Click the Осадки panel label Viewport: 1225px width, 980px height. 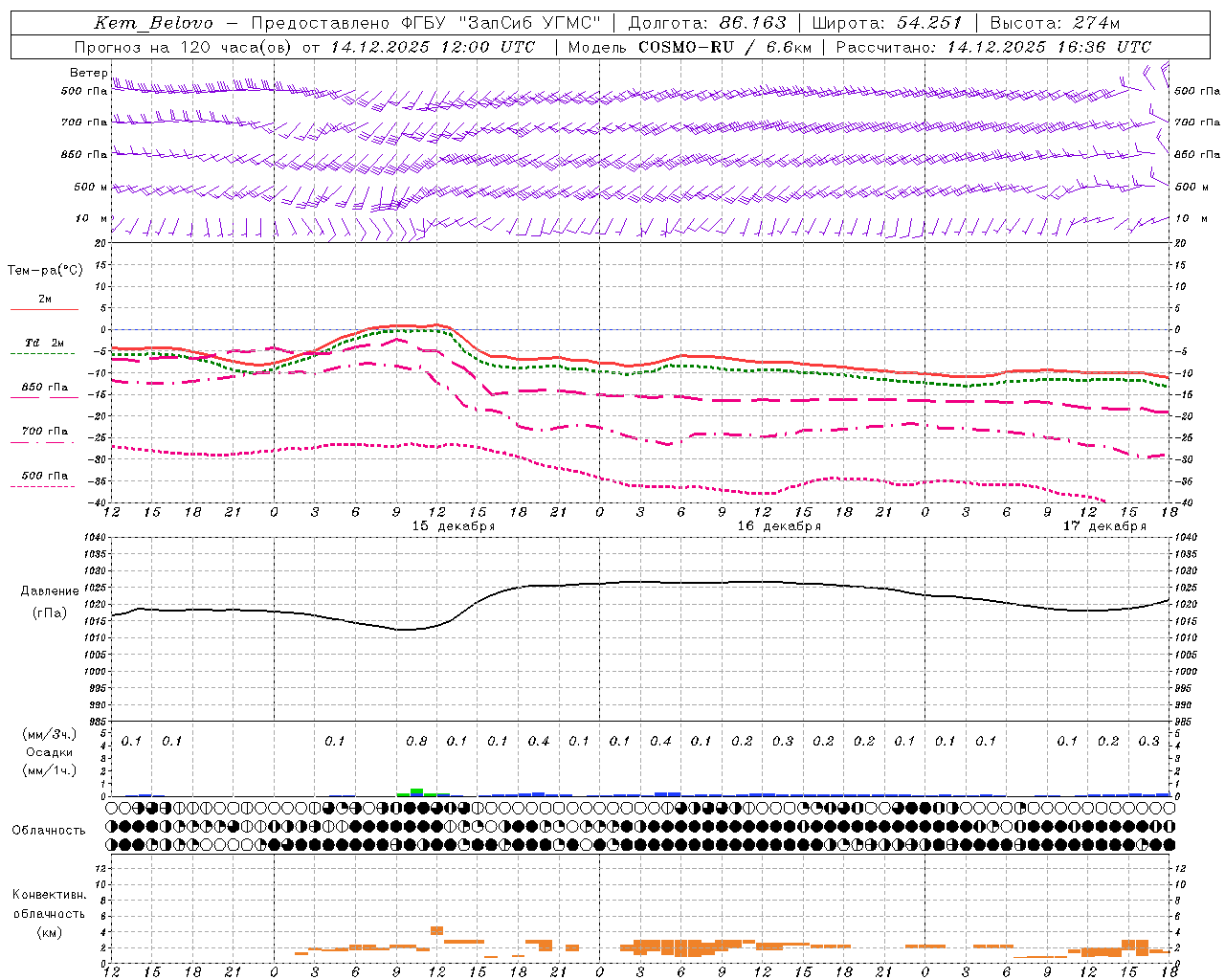pos(50,752)
